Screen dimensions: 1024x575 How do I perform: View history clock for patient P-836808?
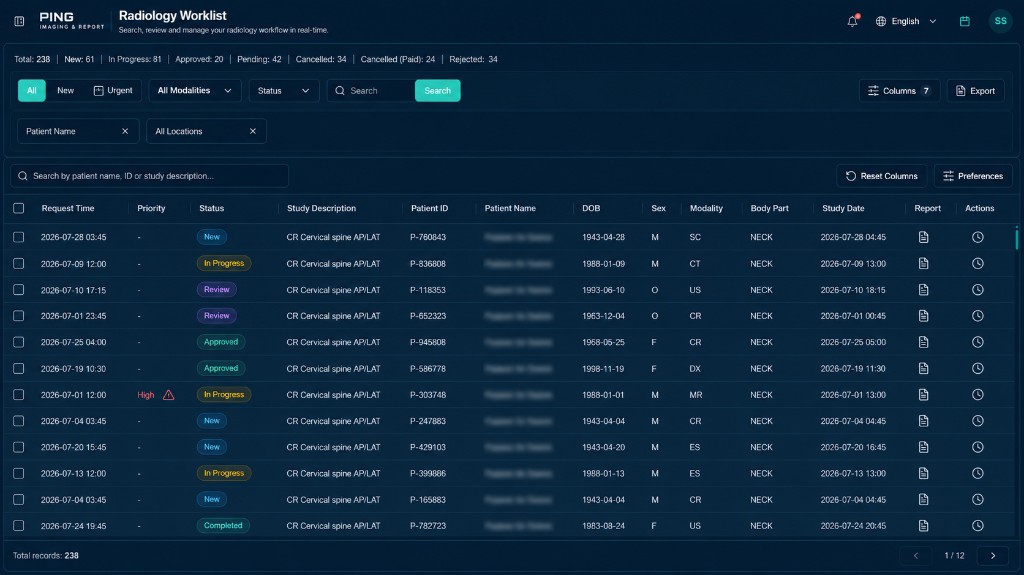(977, 263)
